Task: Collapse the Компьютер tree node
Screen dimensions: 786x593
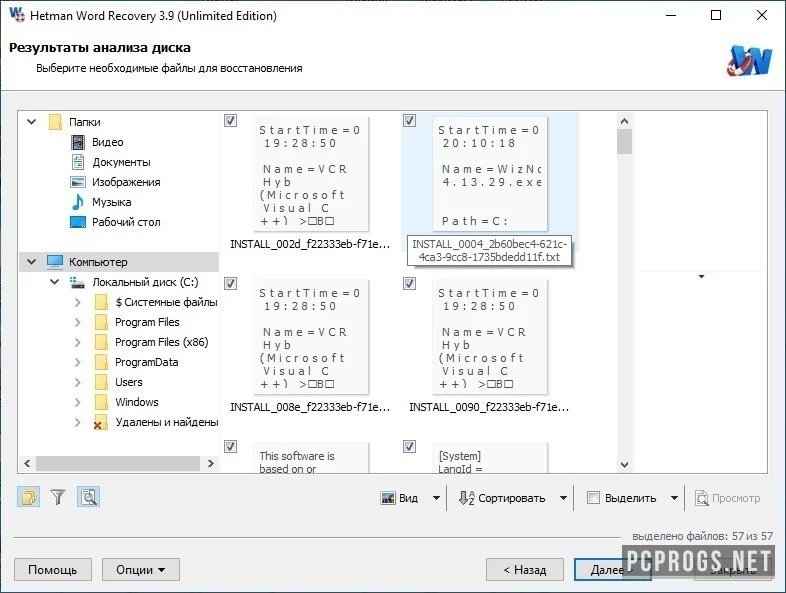Action: (32, 262)
